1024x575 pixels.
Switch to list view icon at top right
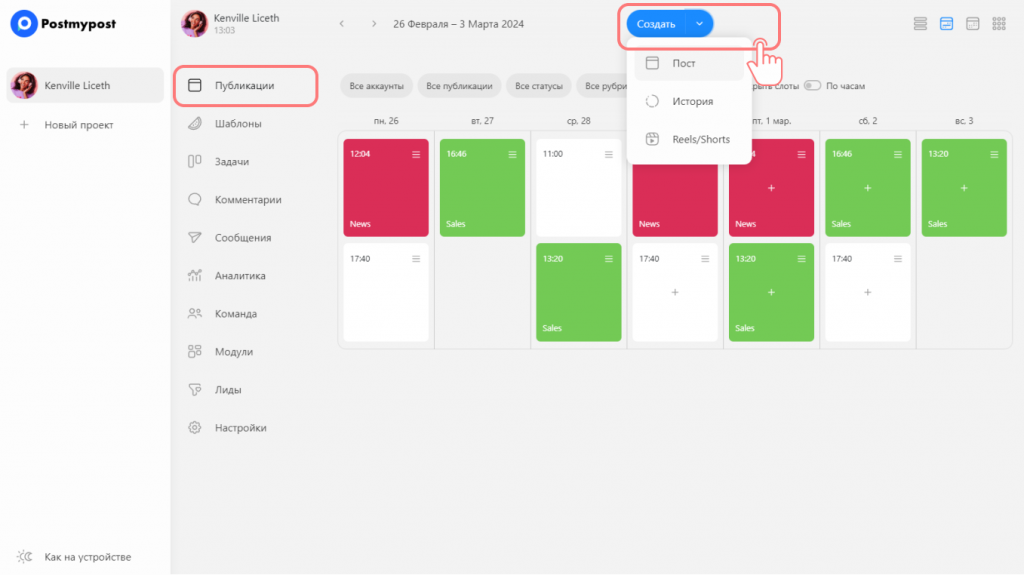[920, 24]
